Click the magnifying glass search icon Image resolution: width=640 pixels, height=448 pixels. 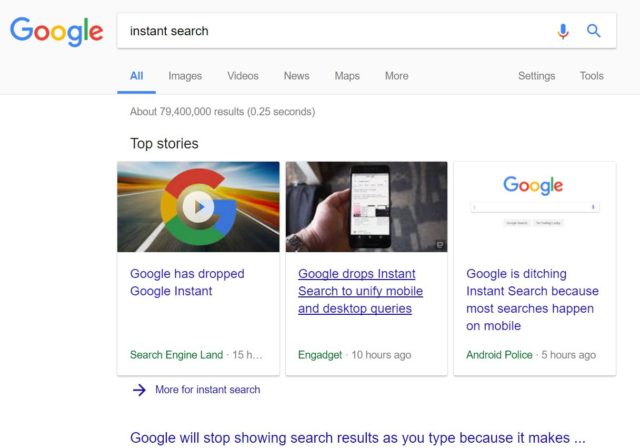click(x=593, y=31)
